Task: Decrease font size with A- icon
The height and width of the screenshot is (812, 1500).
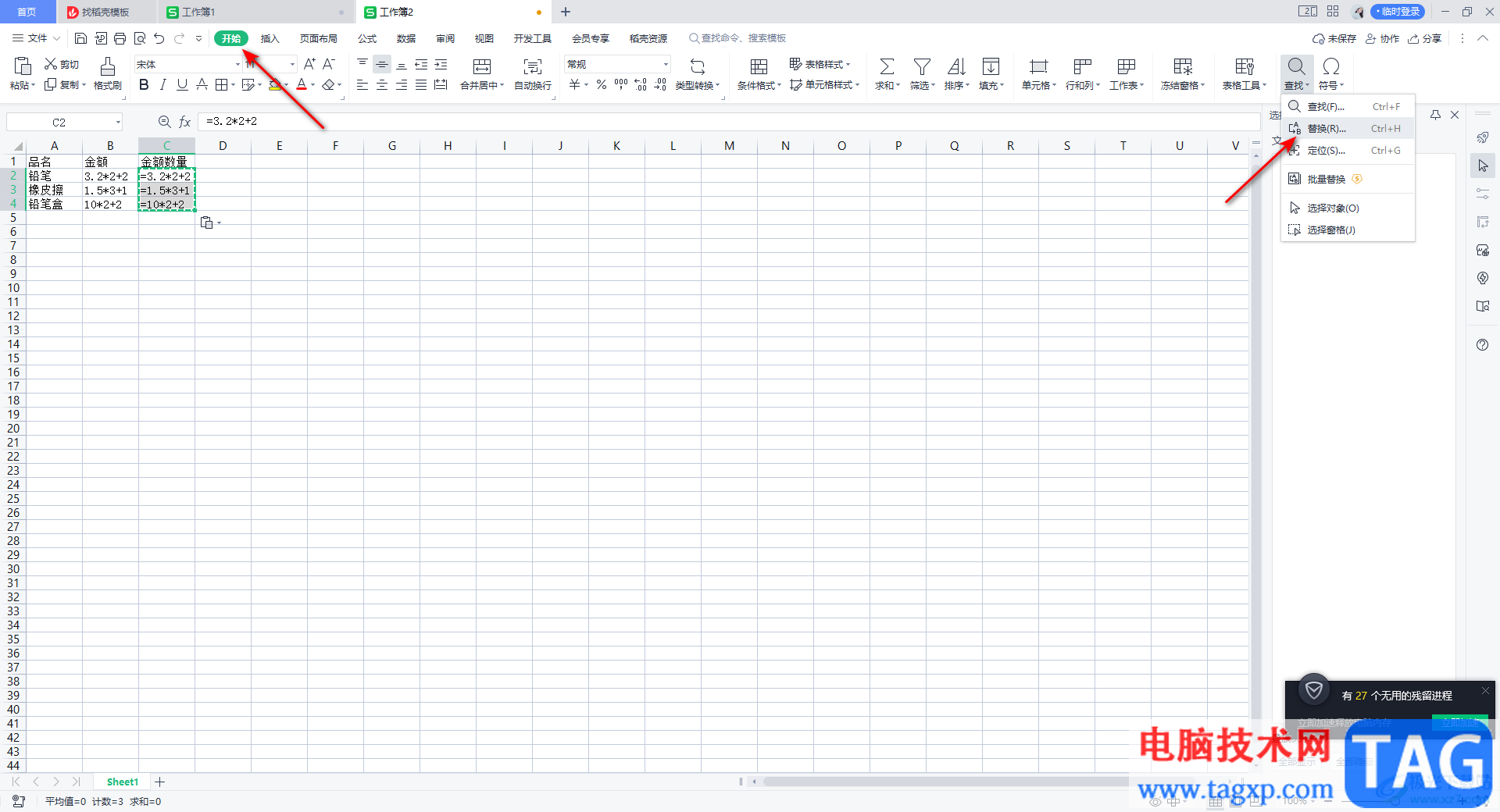Action: tap(329, 64)
